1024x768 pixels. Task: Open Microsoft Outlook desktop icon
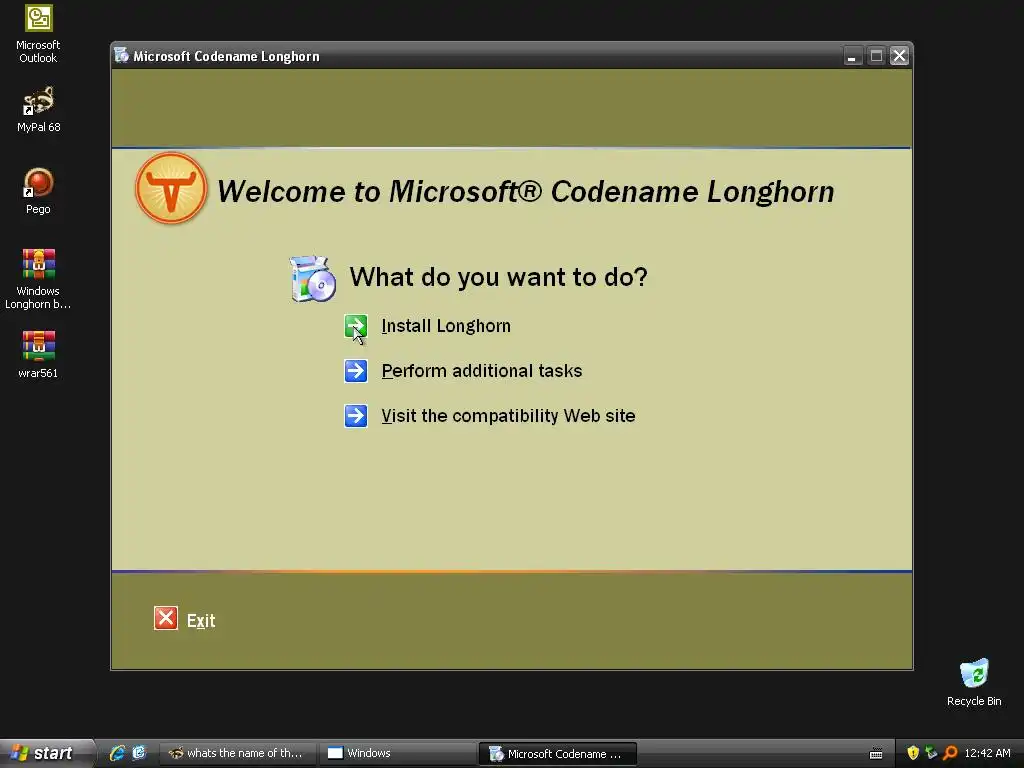click(39, 35)
